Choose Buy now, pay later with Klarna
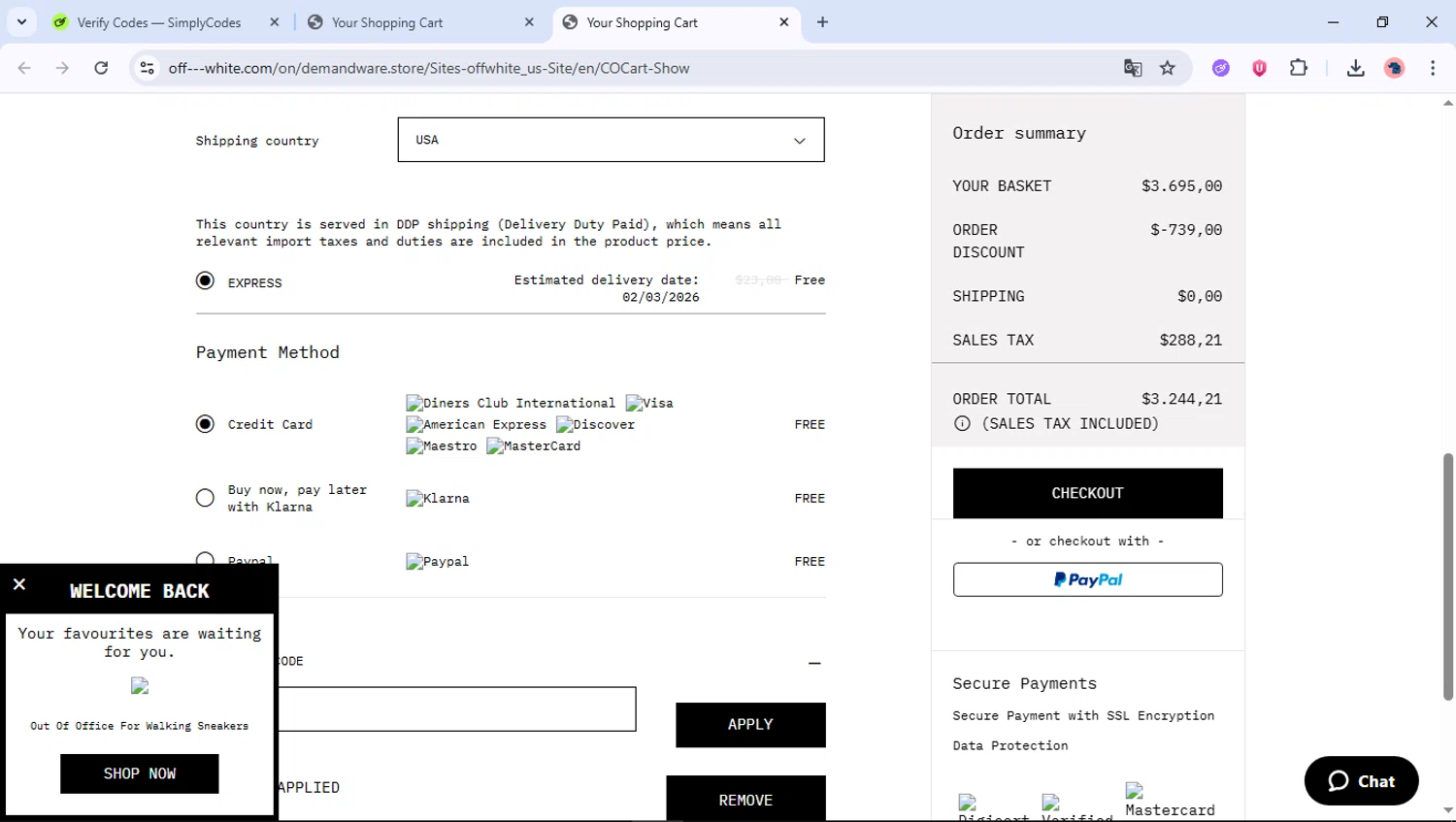This screenshot has width=1456, height=822. (205, 498)
